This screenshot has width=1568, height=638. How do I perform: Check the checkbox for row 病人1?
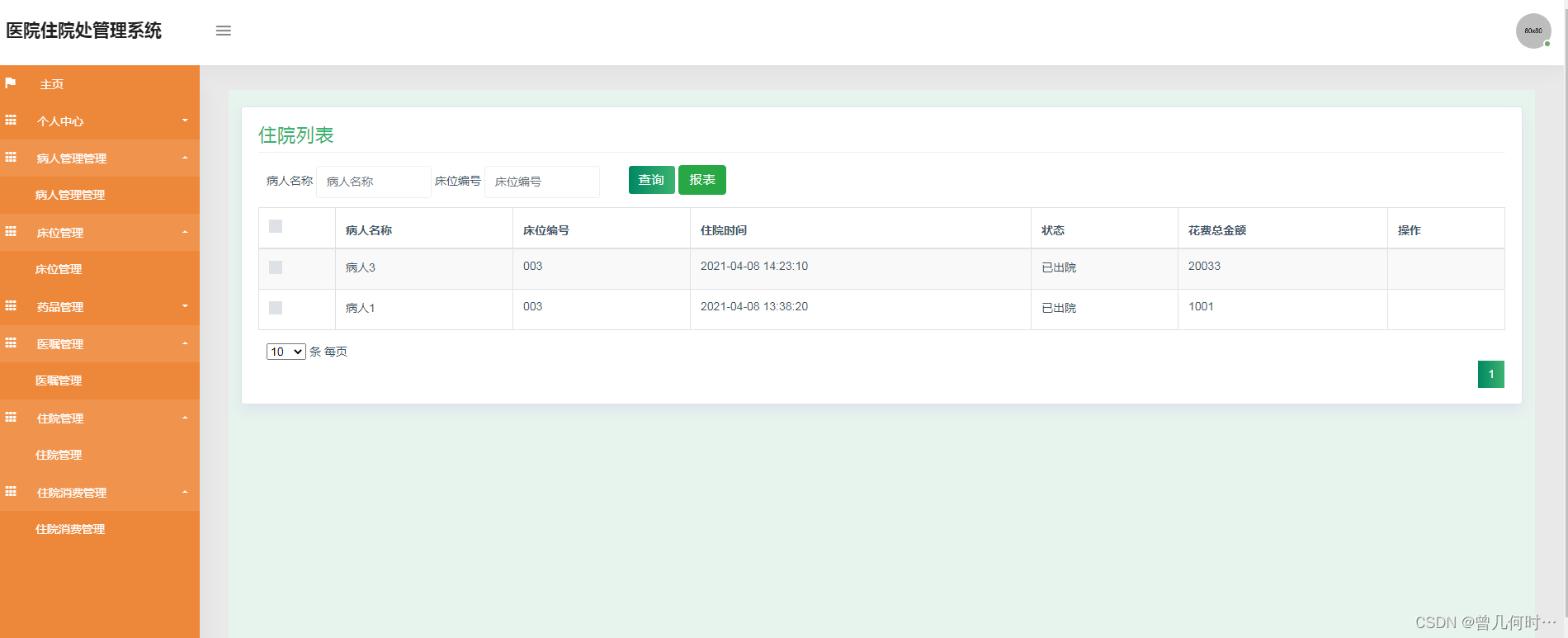click(x=276, y=308)
